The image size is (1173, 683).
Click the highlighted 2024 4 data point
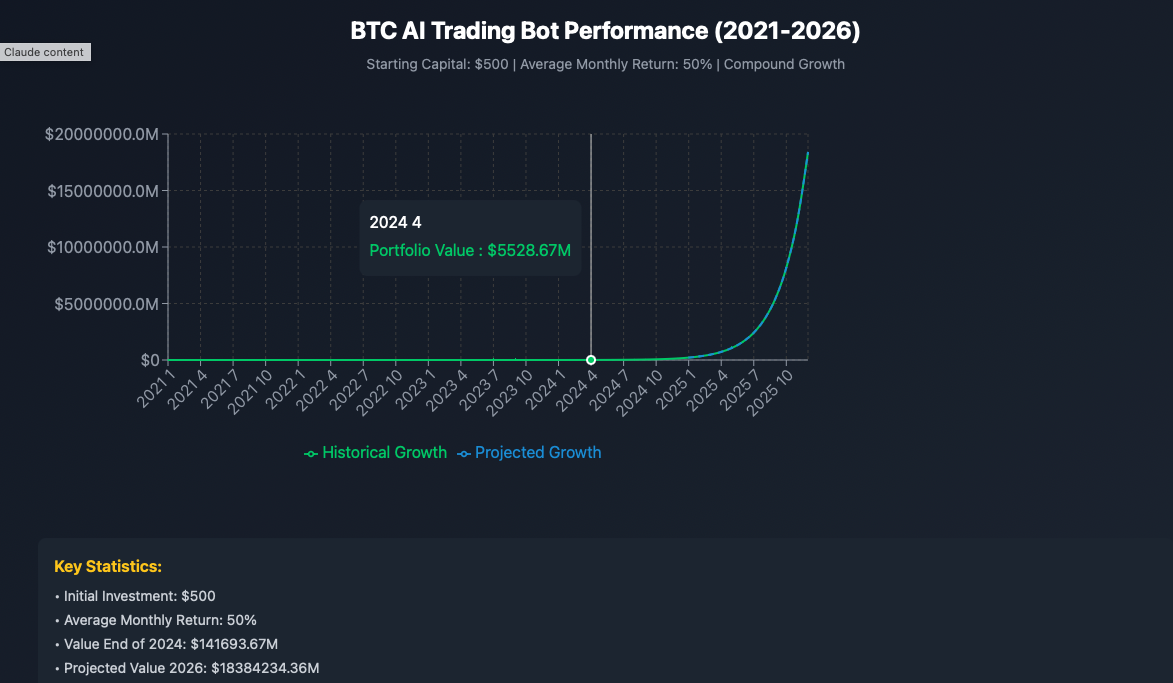(x=591, y=360)
